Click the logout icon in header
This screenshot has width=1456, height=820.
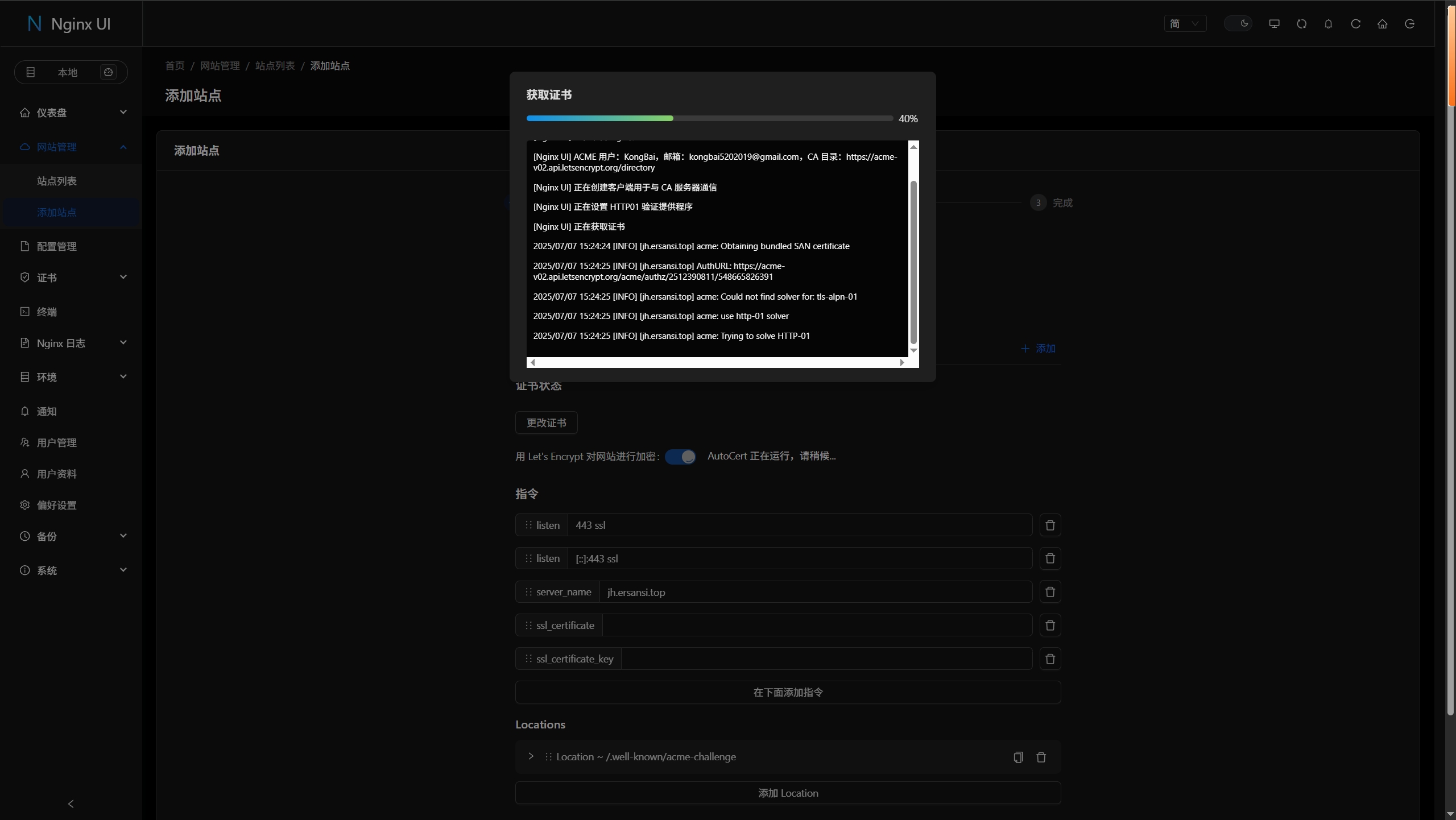coord(1409,23)
